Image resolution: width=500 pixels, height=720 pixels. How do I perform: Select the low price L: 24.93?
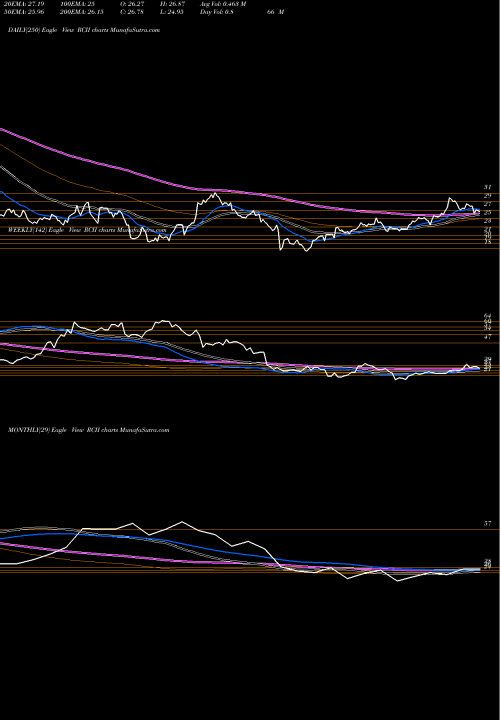(172, 12)
